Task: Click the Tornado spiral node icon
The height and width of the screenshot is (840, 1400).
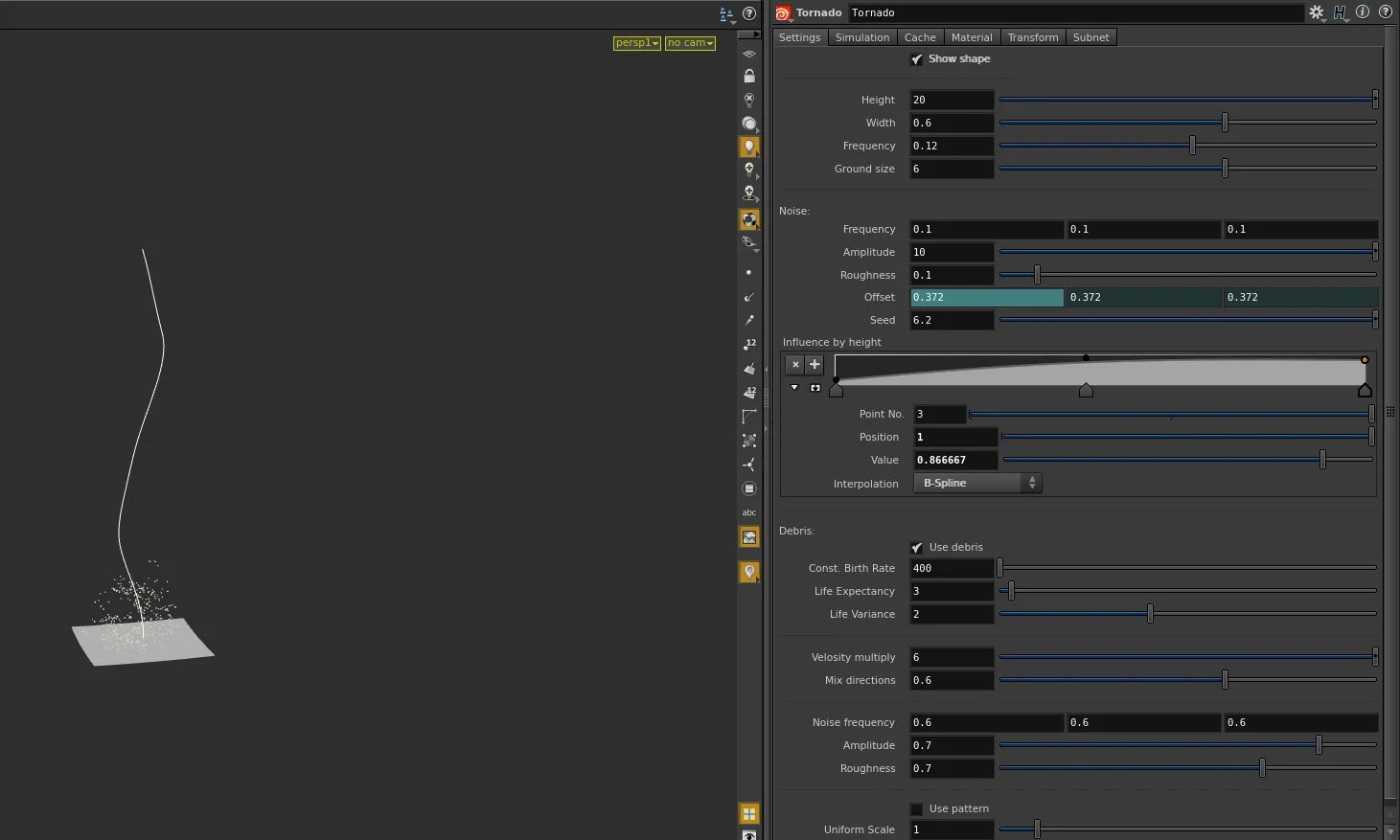Action: (x=782, y=12)
